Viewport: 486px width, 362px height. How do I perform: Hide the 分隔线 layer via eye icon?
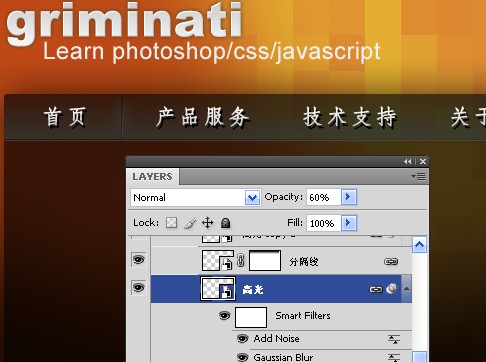pos(138,259)
